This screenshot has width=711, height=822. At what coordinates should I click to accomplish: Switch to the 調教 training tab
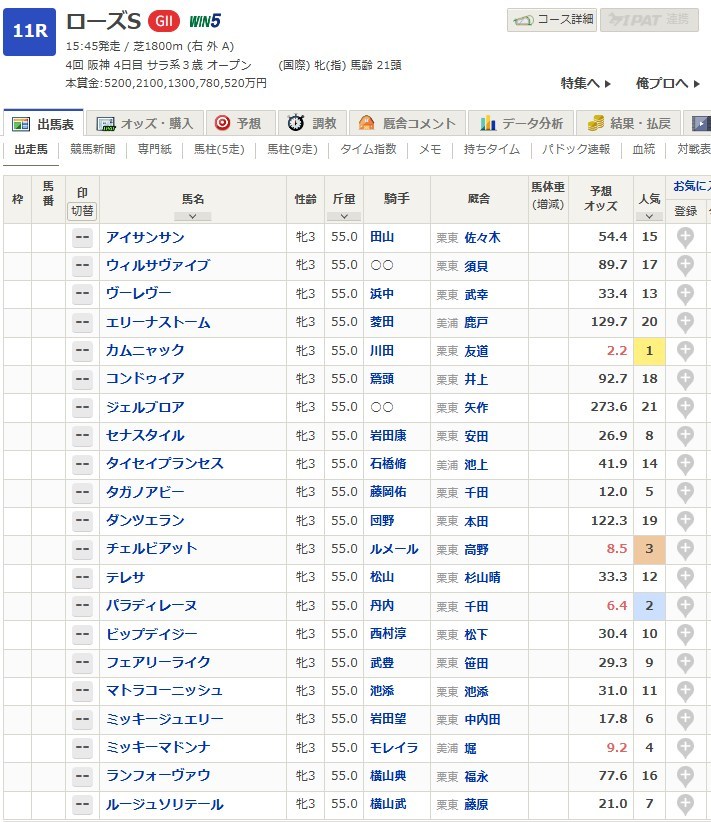click(313, 124)
